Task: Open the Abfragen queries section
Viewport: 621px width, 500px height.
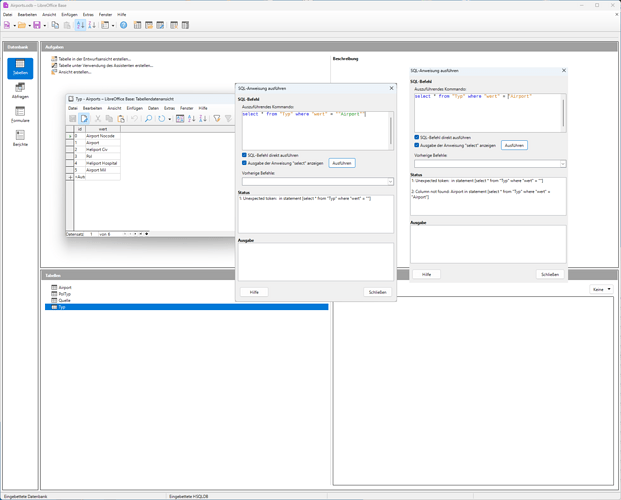Action: [x=20, y=91]
